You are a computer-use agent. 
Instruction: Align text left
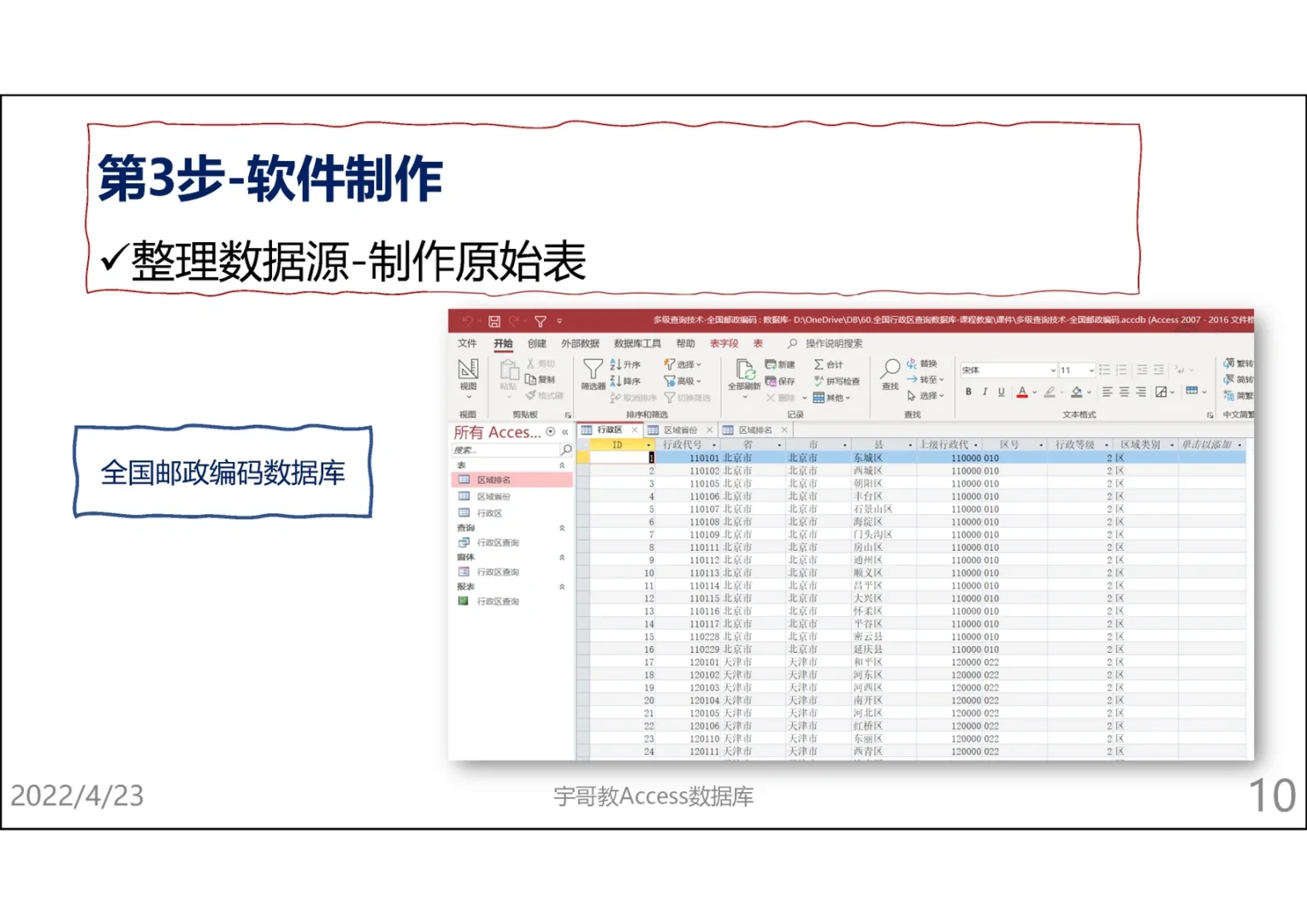pos(1107,392)
